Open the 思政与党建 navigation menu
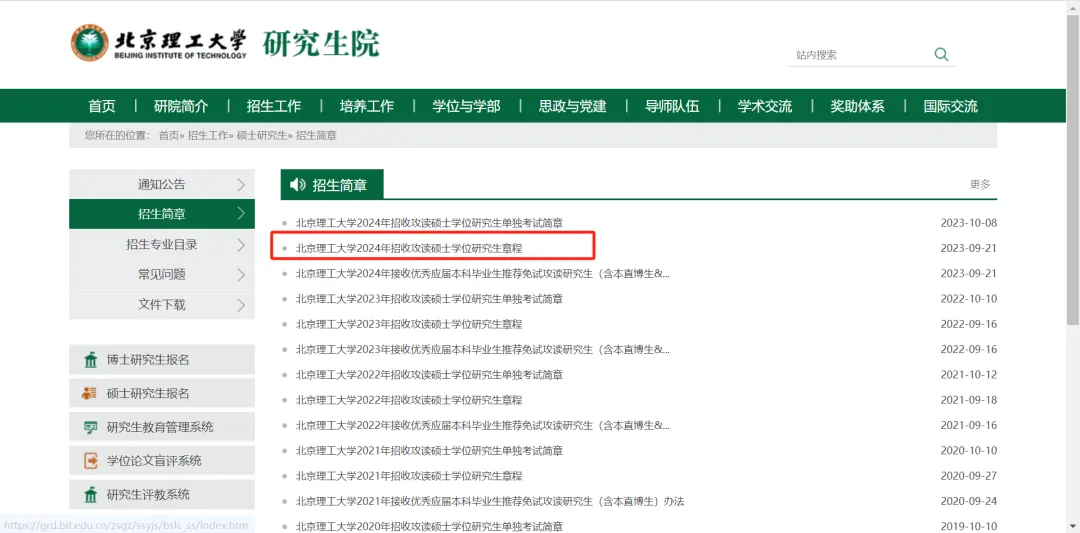This screenshot has height=533, width=1080. (x=572, y=106)
